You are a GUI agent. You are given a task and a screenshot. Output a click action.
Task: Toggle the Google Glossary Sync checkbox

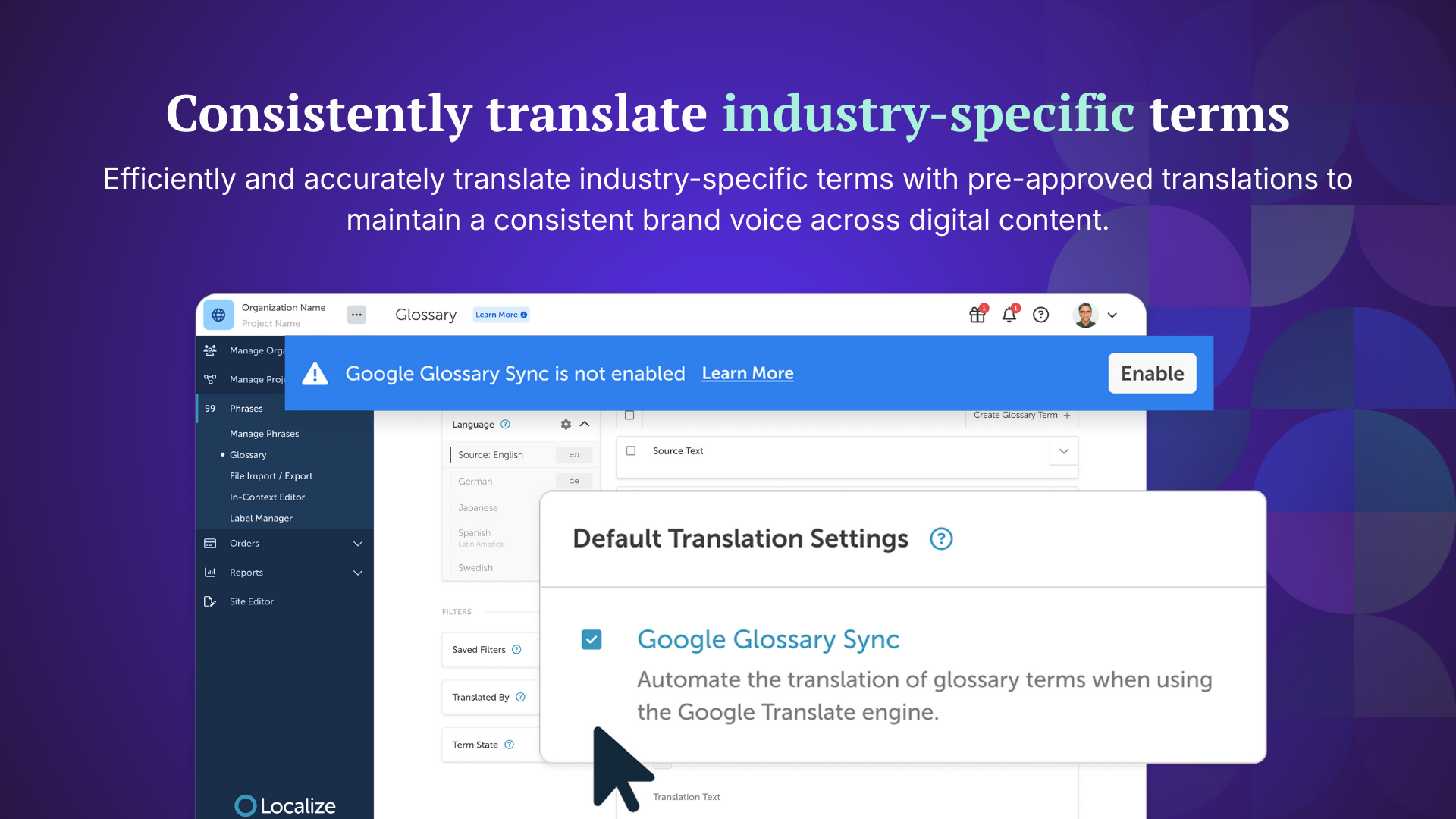[x=591, y=640]
